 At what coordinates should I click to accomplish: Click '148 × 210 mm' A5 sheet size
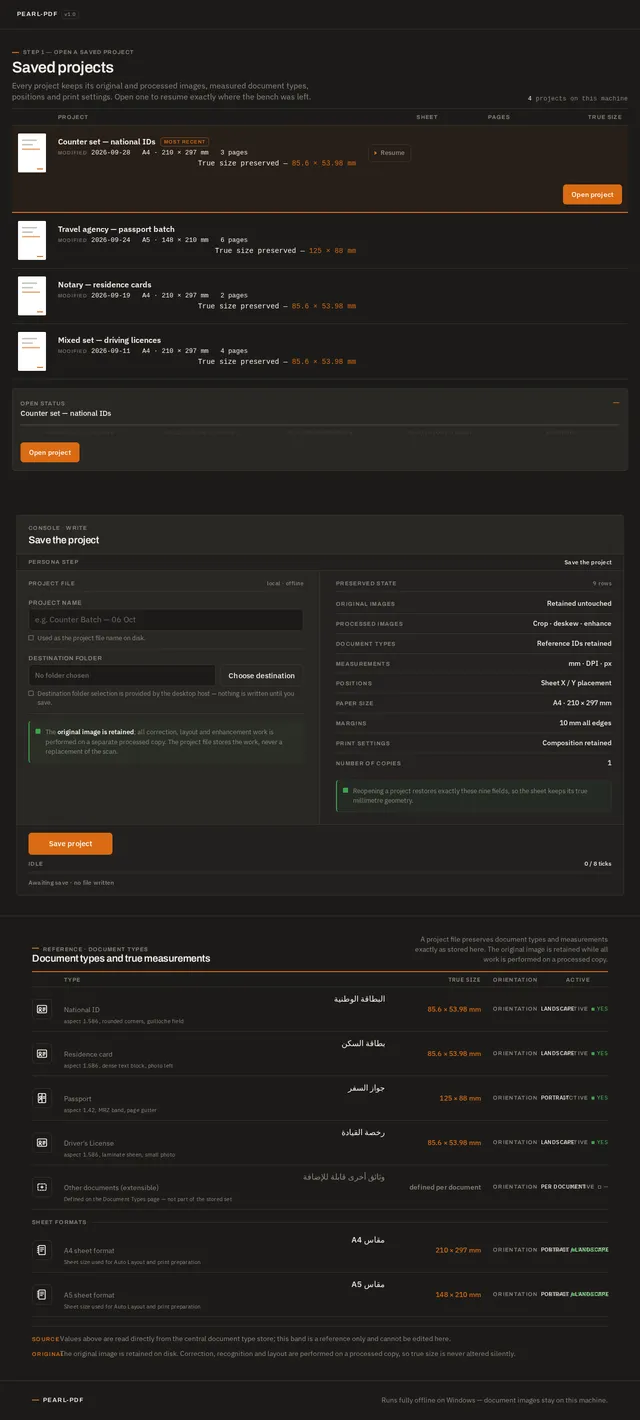[x=458, y=1295]
